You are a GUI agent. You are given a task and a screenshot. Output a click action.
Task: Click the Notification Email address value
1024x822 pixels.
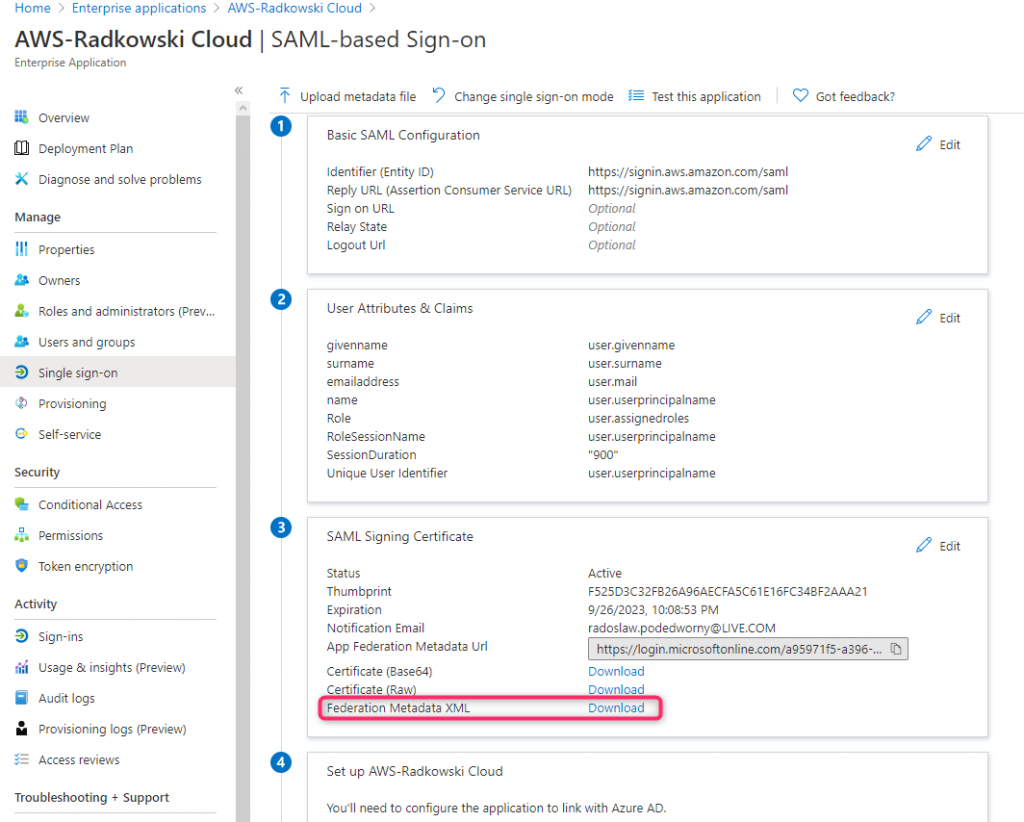tap(682, 628)
